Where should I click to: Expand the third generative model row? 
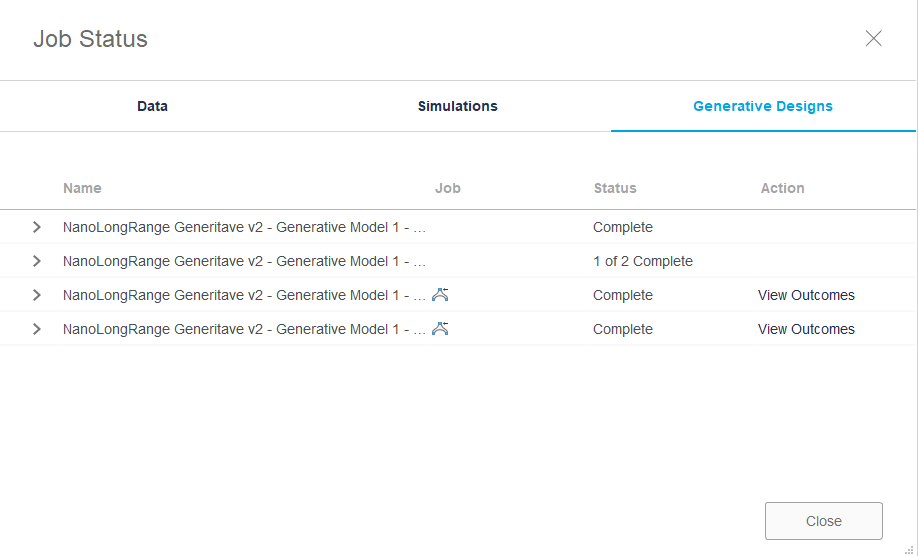(37, 295)
